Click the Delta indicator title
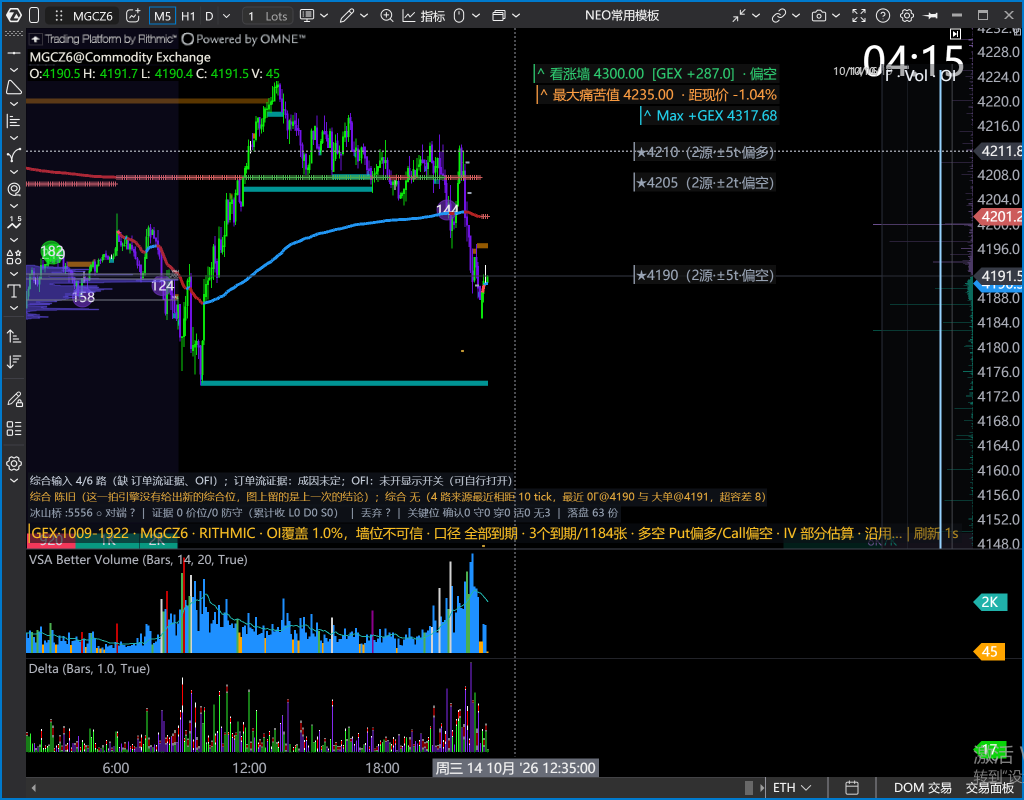Screen dimensions: 1024x800 (89, 669)
